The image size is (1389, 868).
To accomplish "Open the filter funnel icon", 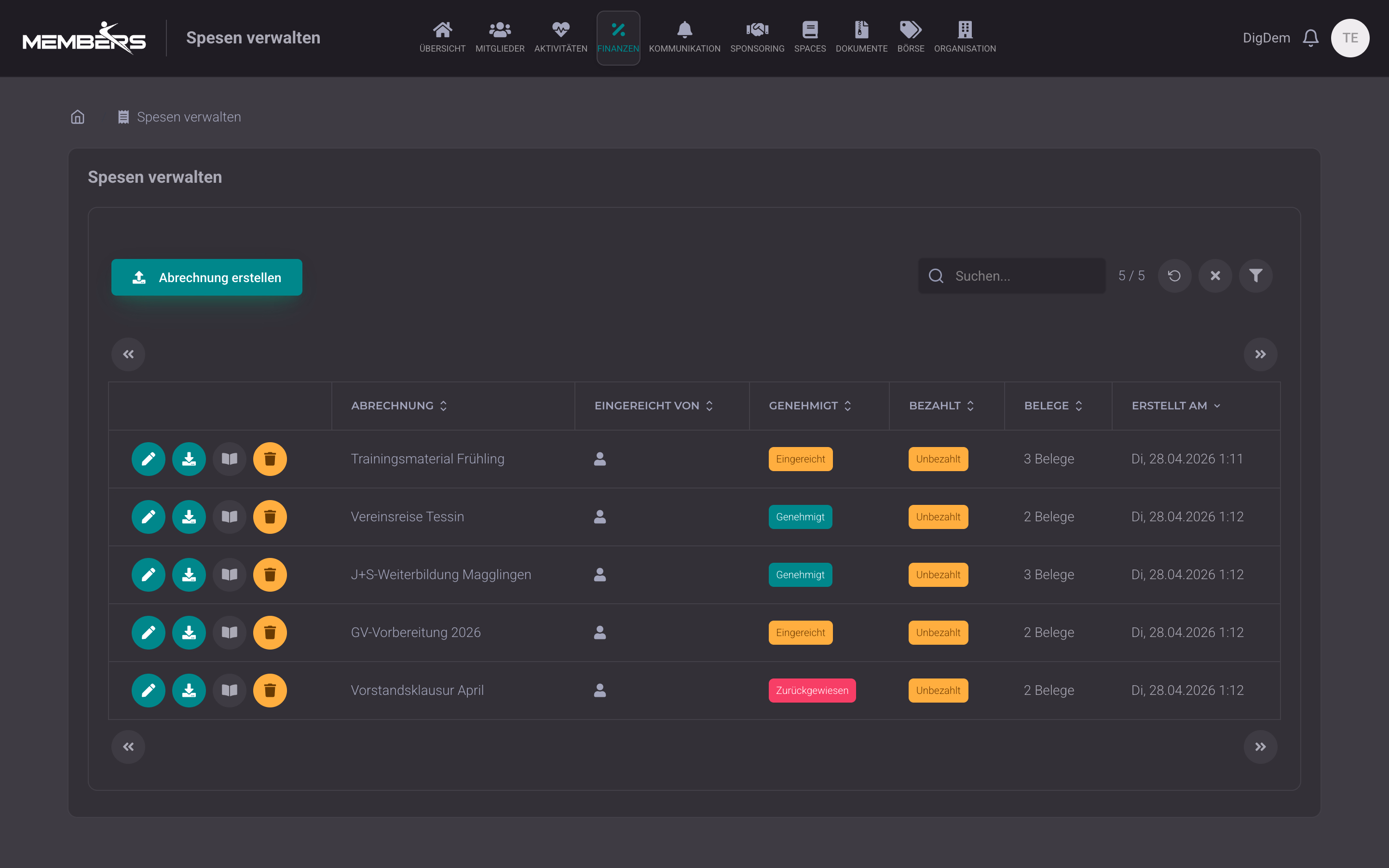I will pos(1255,276).
